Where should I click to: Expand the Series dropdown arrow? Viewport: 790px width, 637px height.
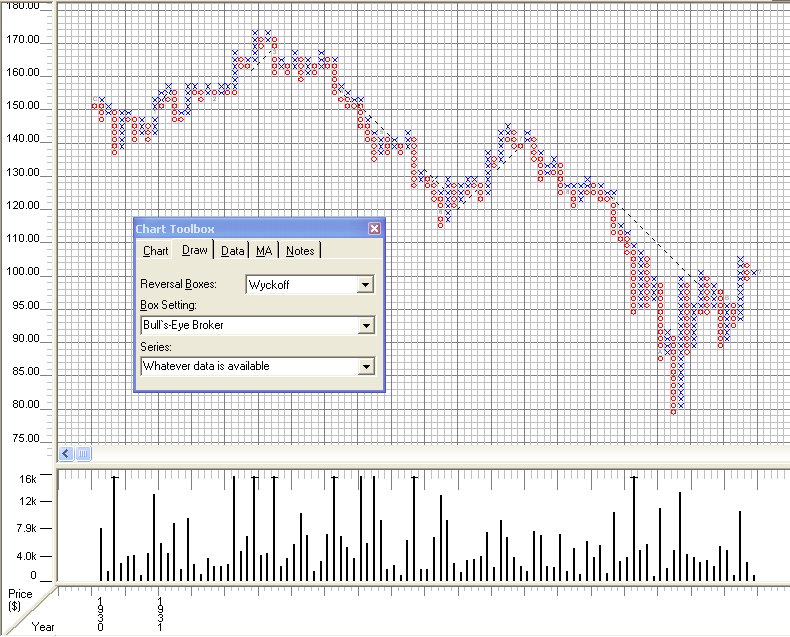[366, 366]
